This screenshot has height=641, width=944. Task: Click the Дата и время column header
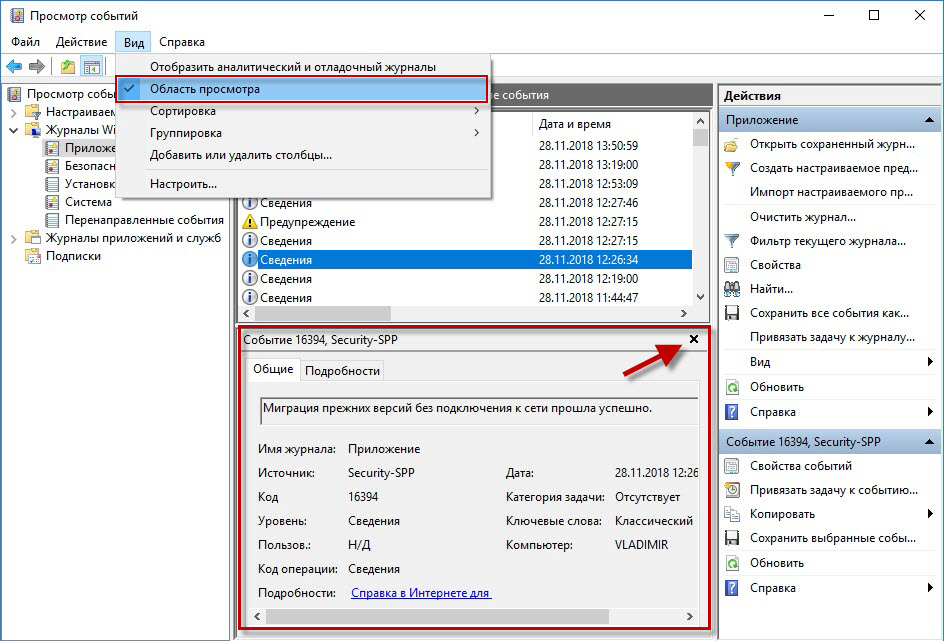point(574,125)
